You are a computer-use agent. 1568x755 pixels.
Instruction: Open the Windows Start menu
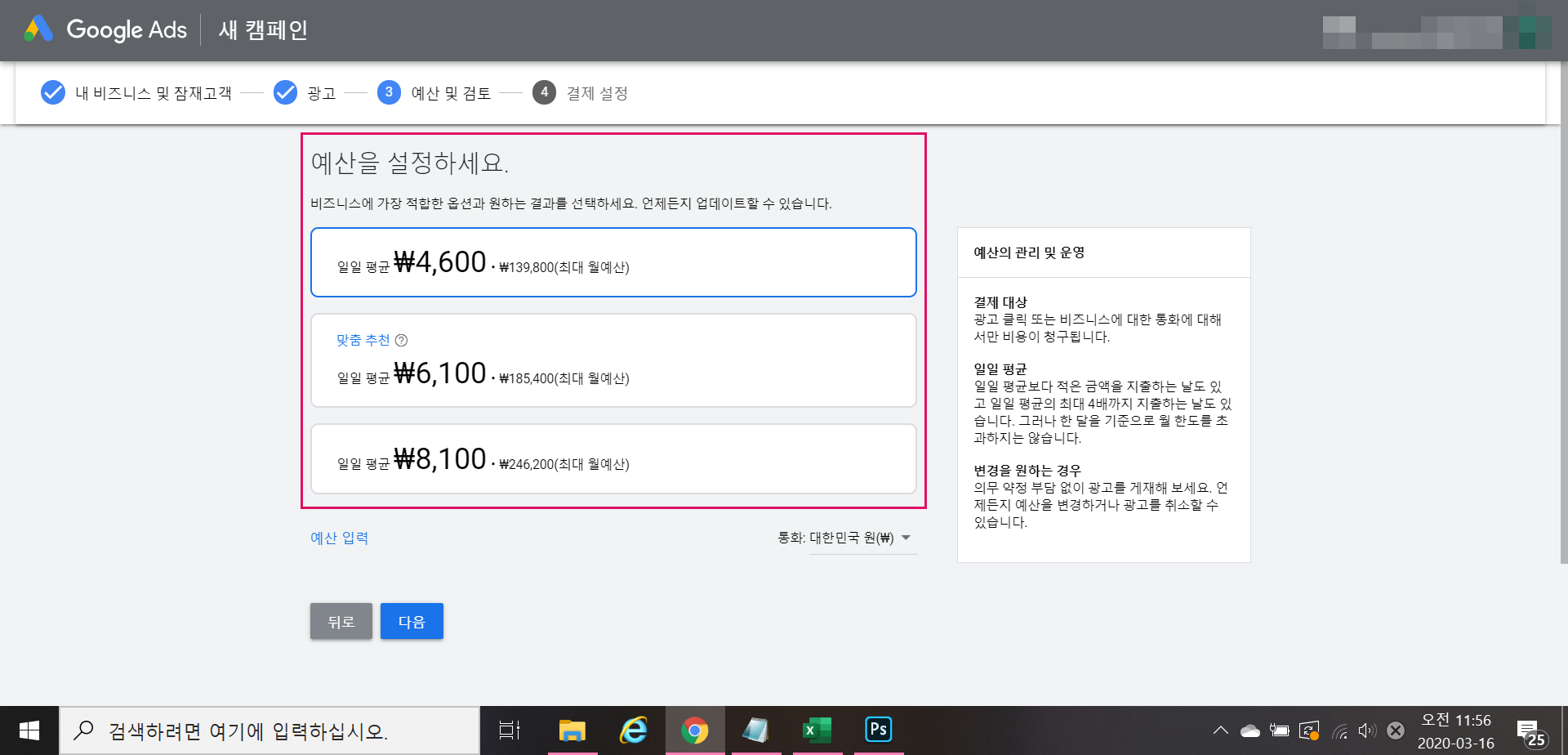(29, 730)
